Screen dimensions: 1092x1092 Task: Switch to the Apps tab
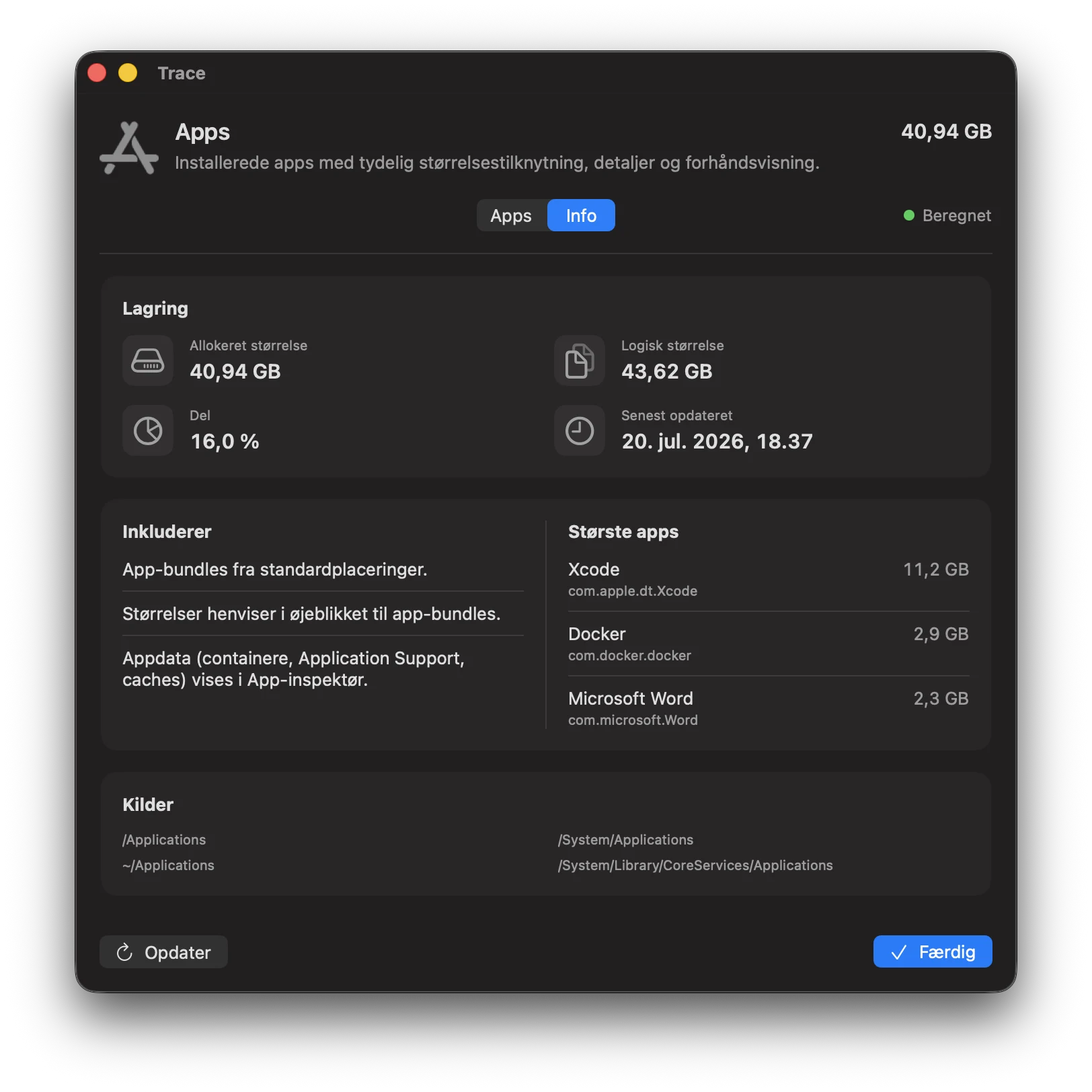coord(511,215)
